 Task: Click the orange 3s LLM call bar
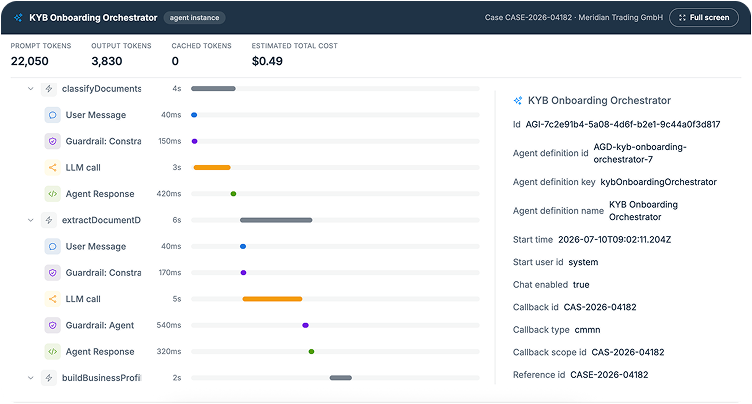[x=212, y=167]
